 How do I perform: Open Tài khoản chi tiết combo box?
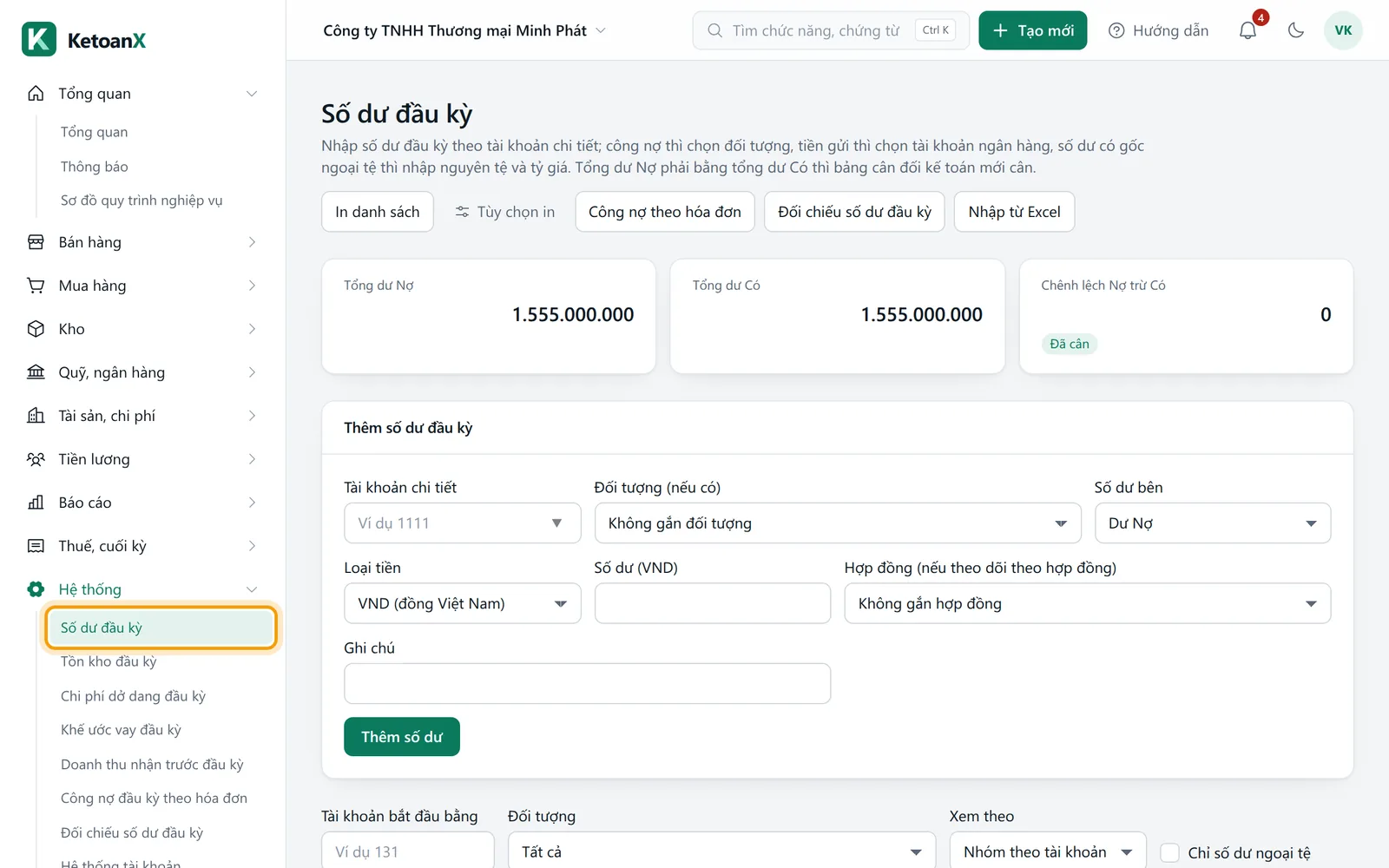tap(463, 523)
